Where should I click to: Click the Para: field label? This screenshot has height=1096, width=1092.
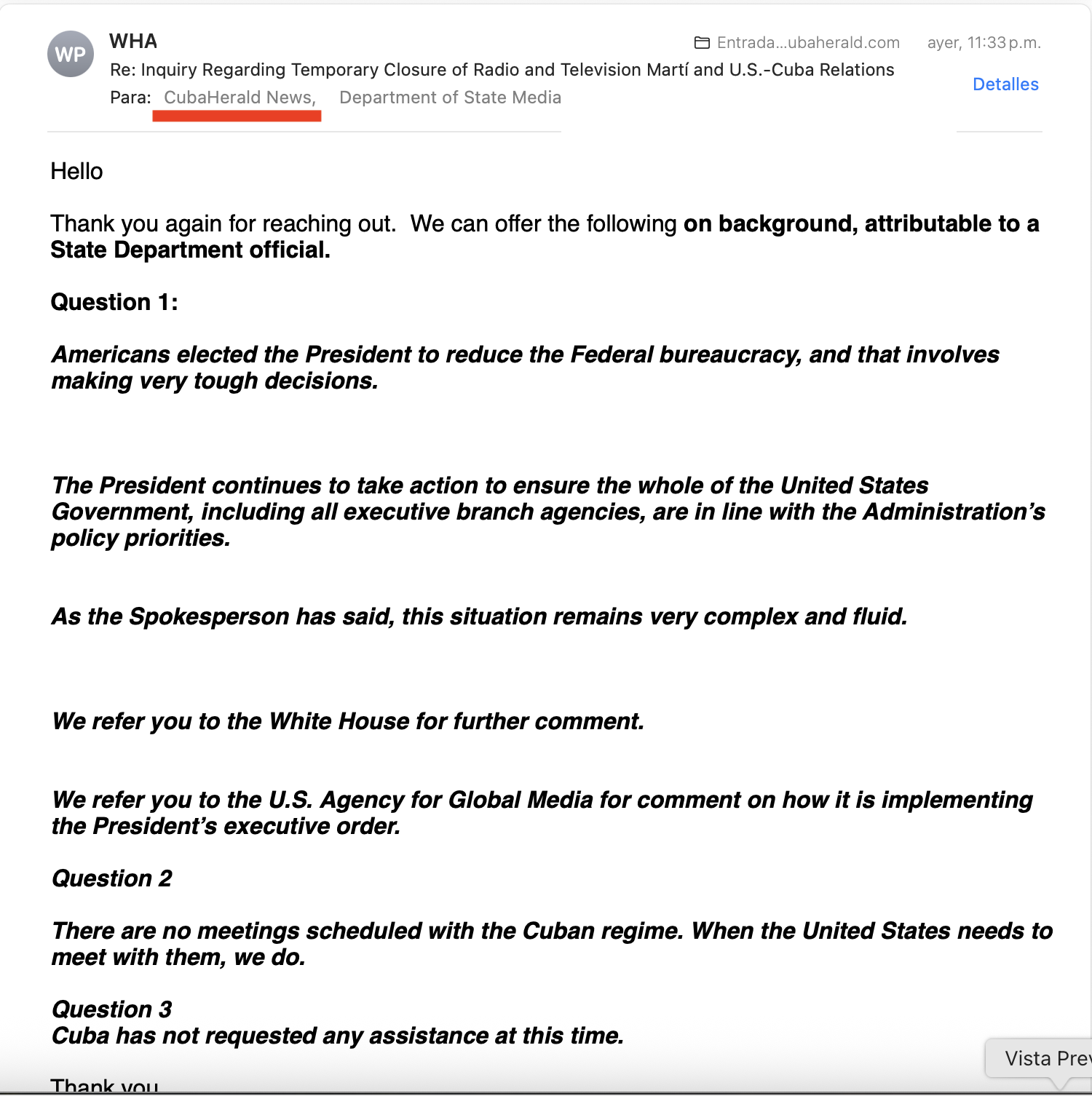click(130, 97)
